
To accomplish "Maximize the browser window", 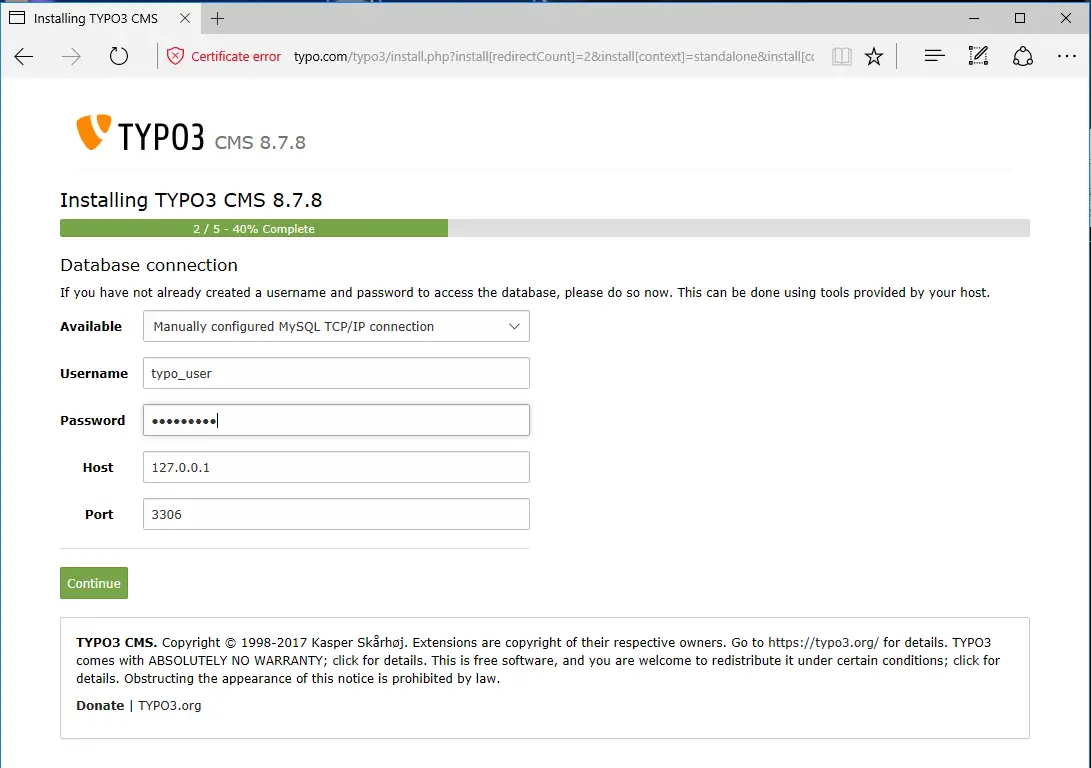I will pyautogui.click(x=1020, y=18).
